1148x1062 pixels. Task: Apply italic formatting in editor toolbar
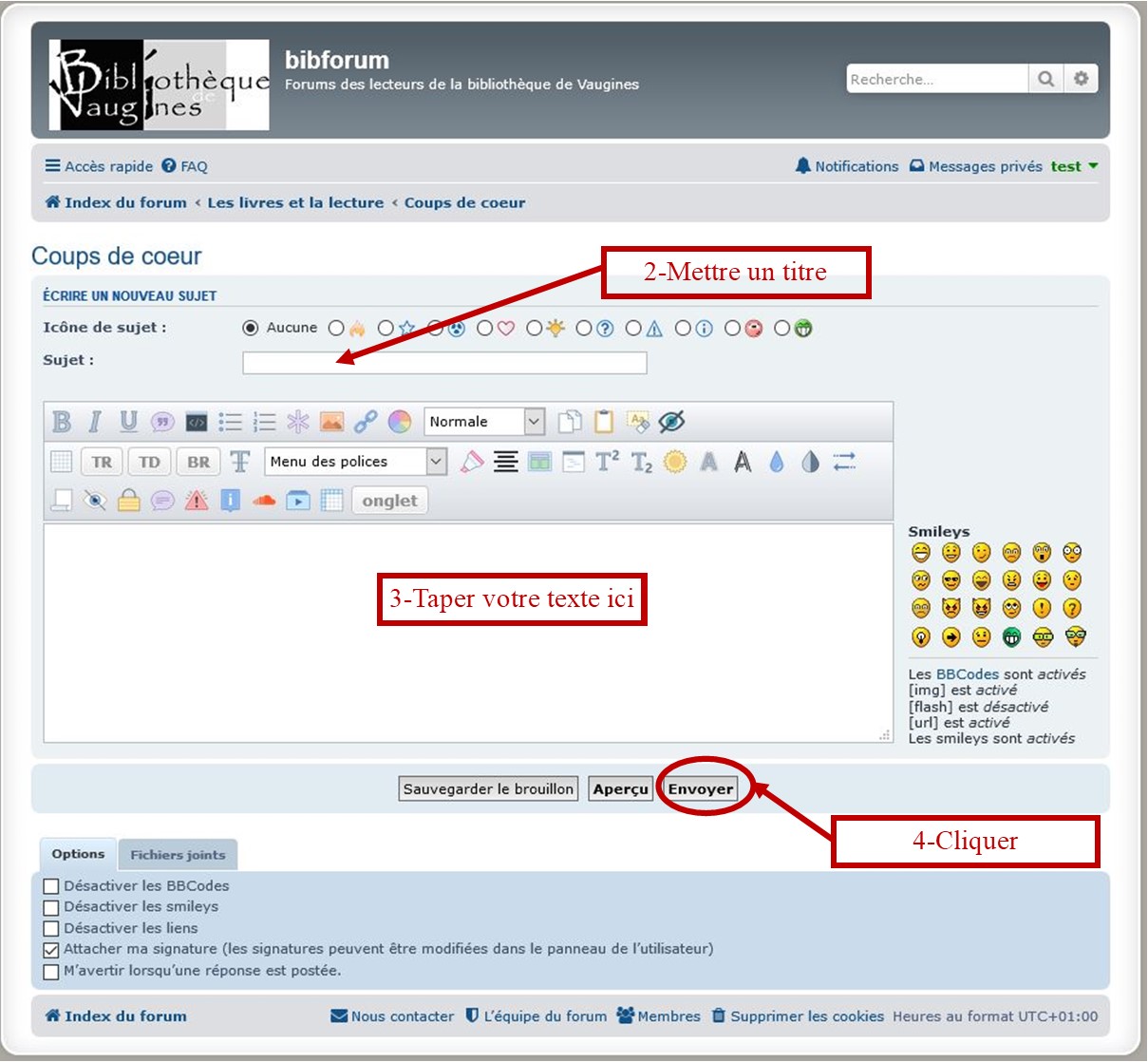[x=94, y=422]
